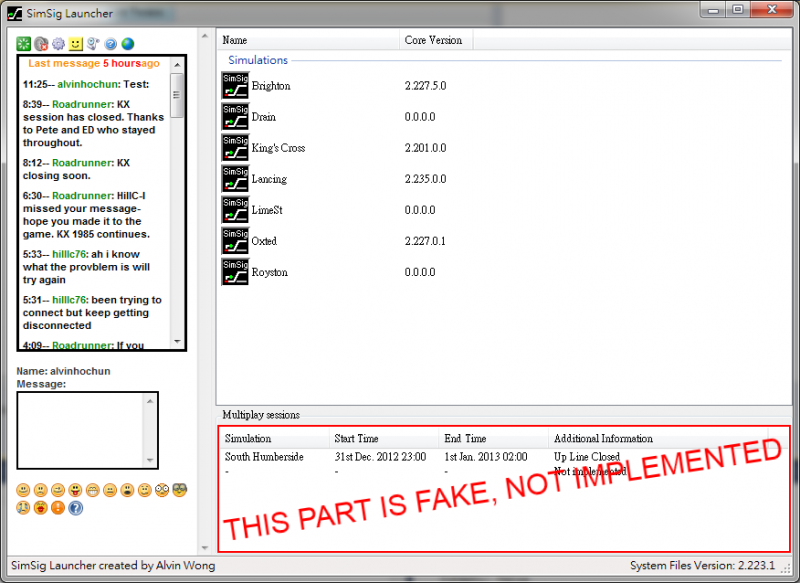Click the Message box scroll up arrow

pyautogui.click(x=150, y=401)
